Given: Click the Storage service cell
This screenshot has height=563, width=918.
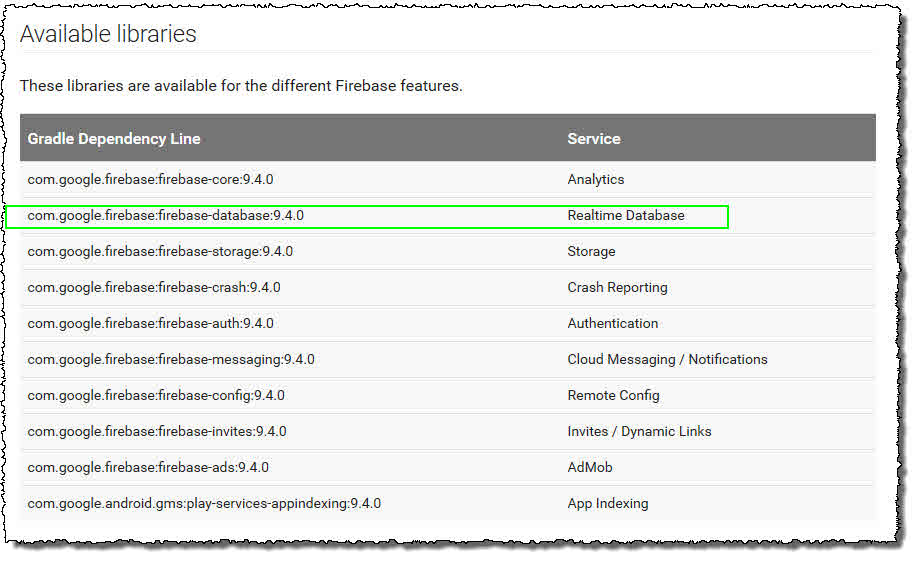Looking at the screenshot, I should coord(591,252).
